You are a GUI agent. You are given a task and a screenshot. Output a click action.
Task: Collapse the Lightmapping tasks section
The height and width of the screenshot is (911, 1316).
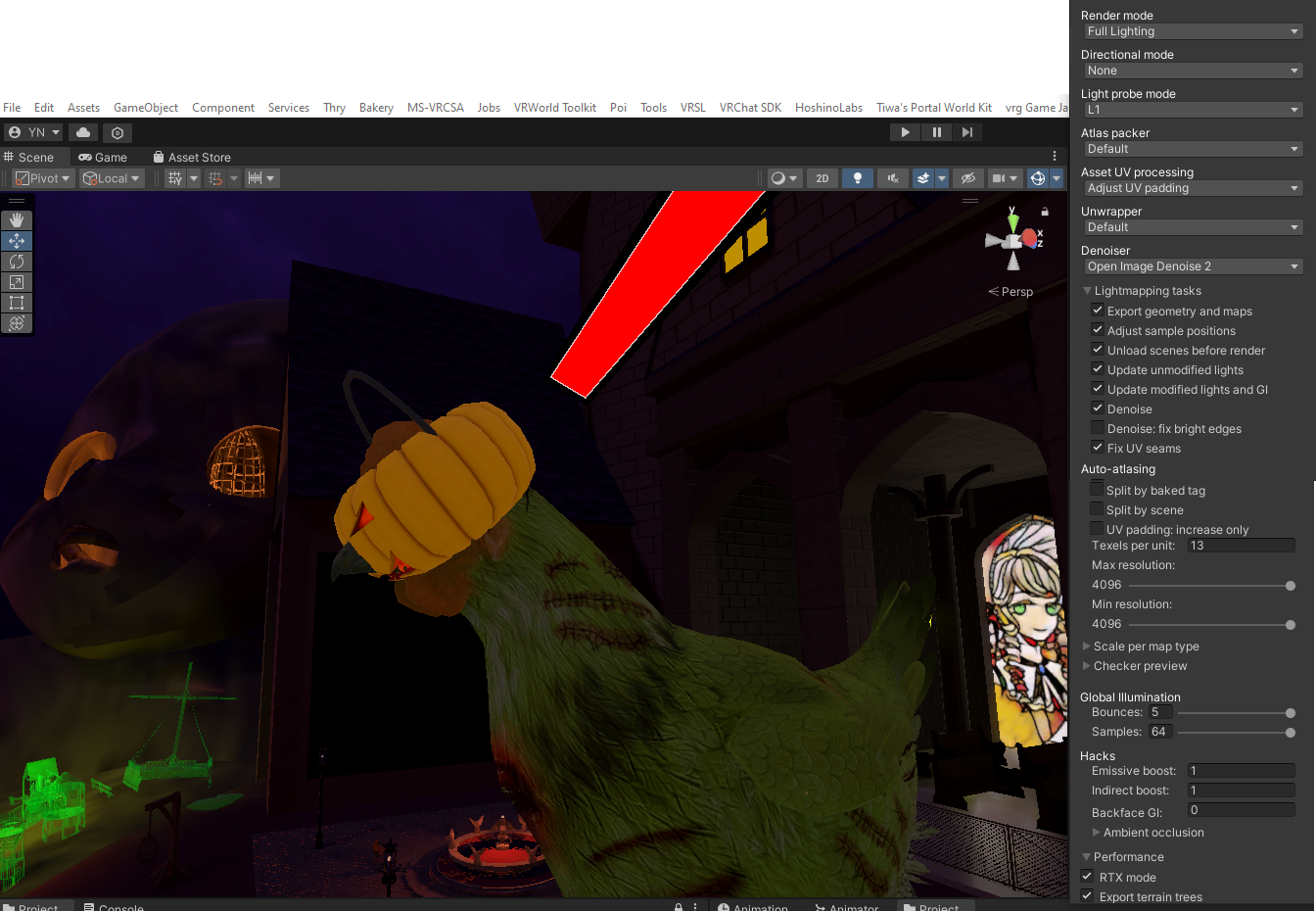[x=1087, y=291]
